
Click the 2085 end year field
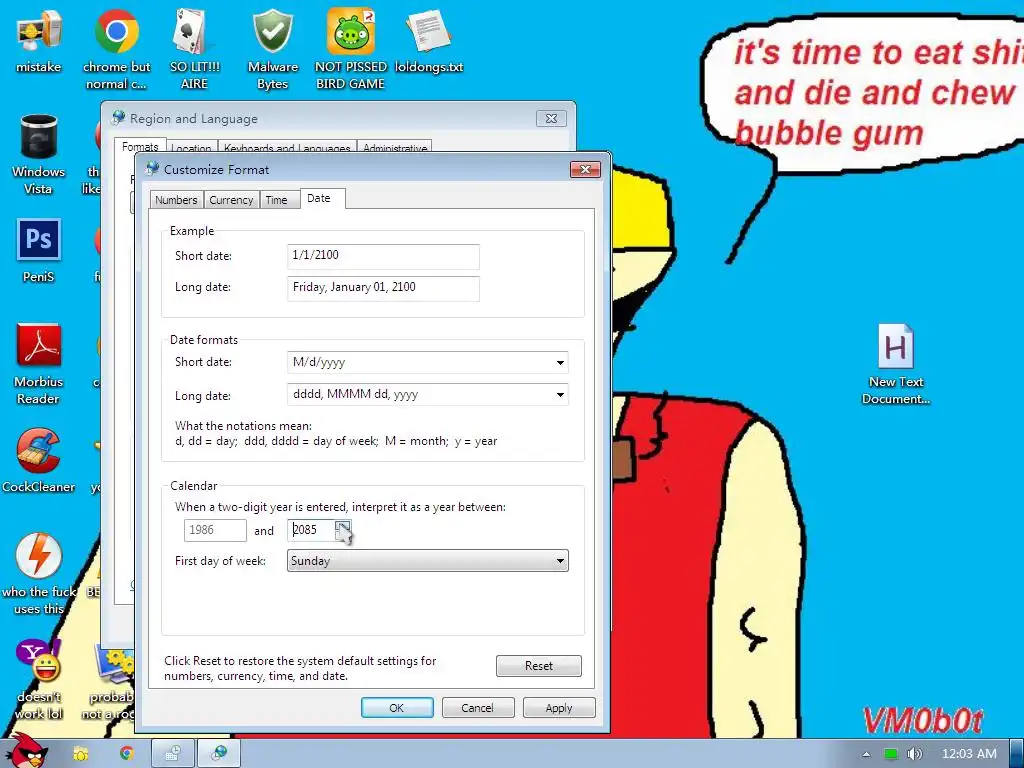tap(312, 530)
